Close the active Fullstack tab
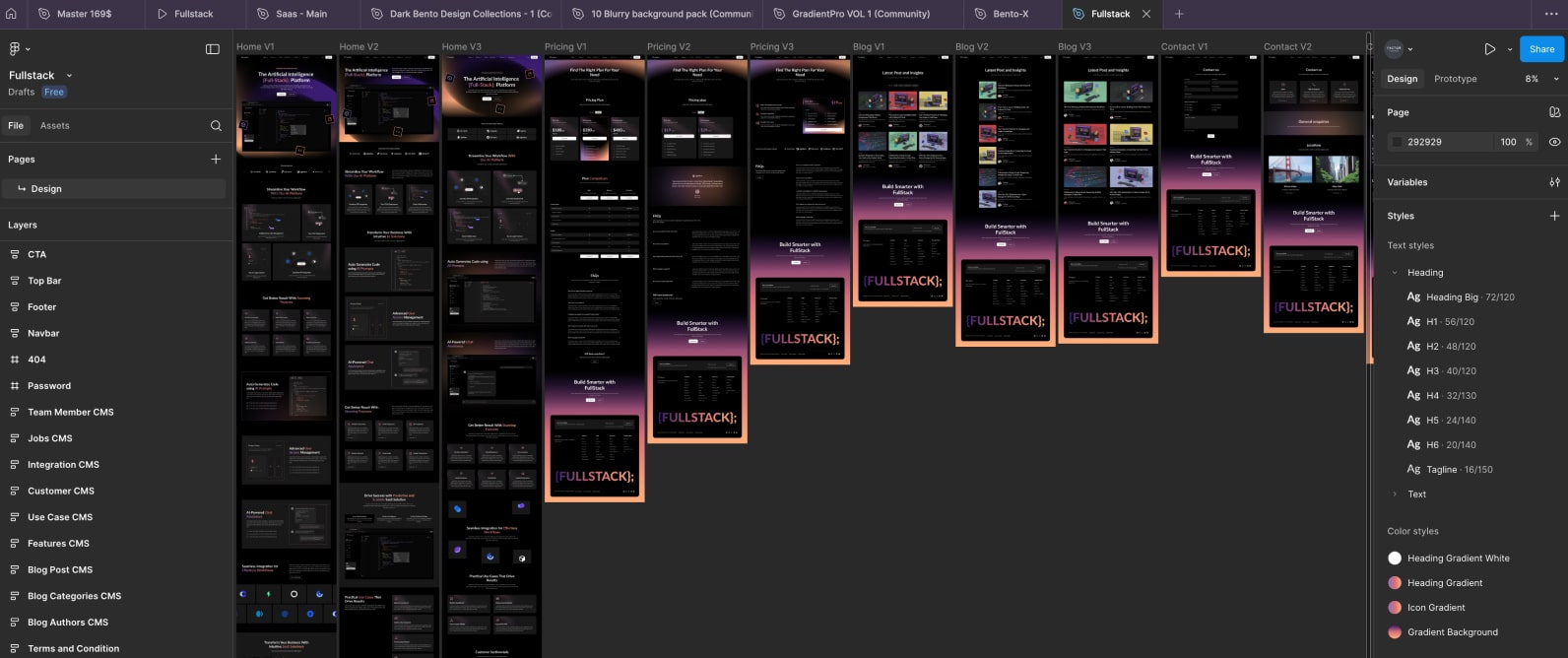Screen dimensions: 1568x658 [x=1145, y=14]
